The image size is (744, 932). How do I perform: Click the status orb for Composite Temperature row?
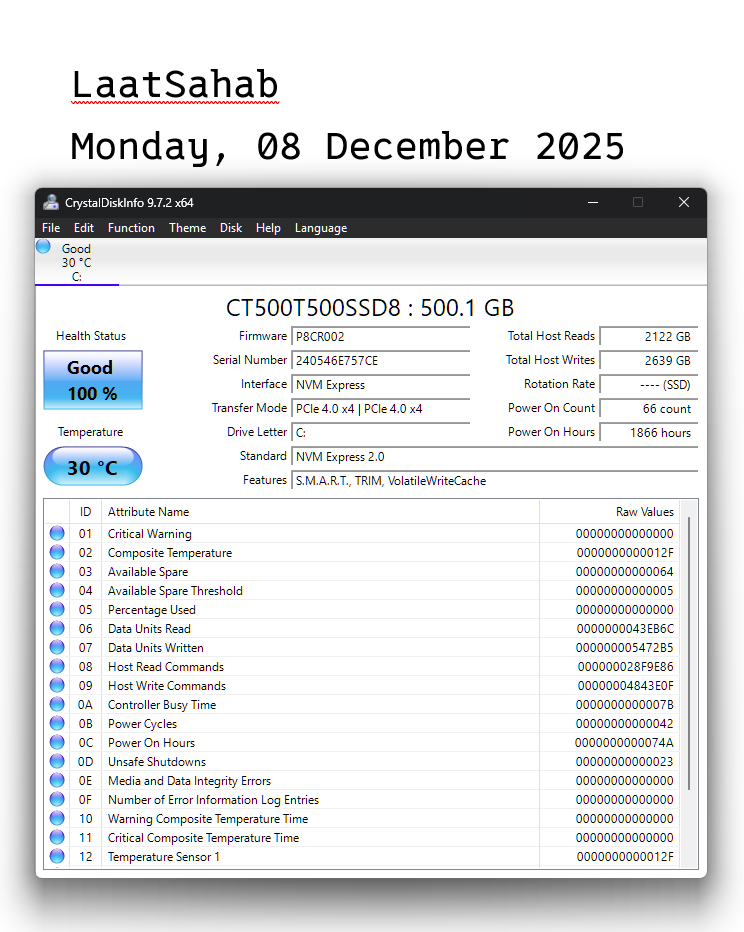coord(57,553)
